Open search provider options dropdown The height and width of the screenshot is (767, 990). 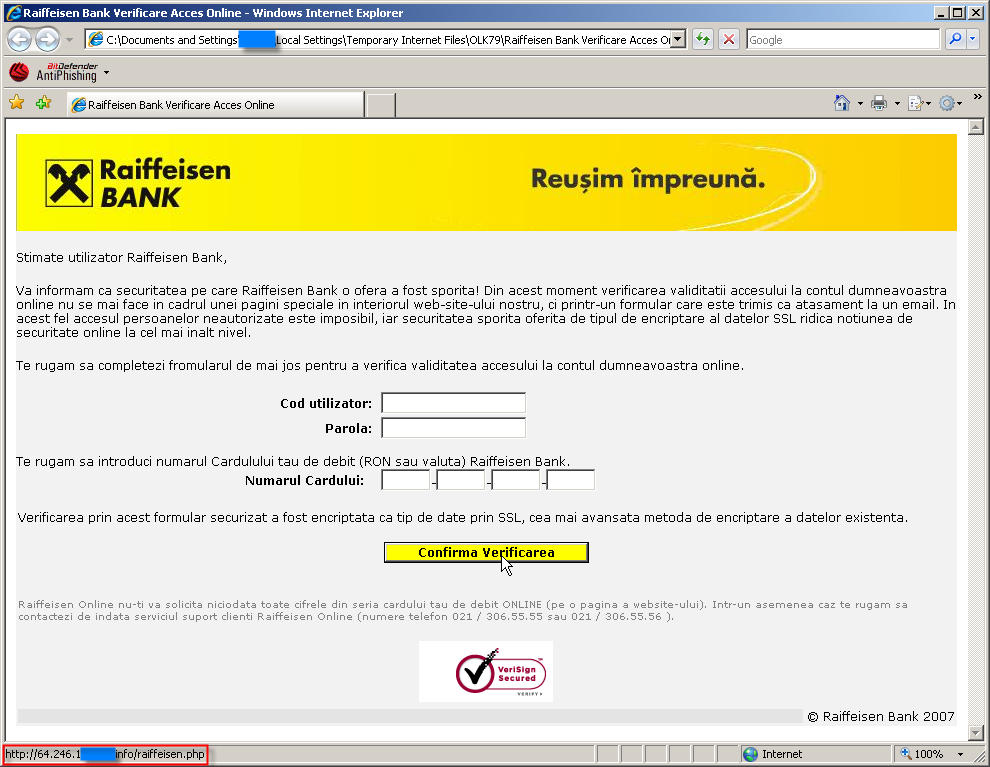point(972,40)
